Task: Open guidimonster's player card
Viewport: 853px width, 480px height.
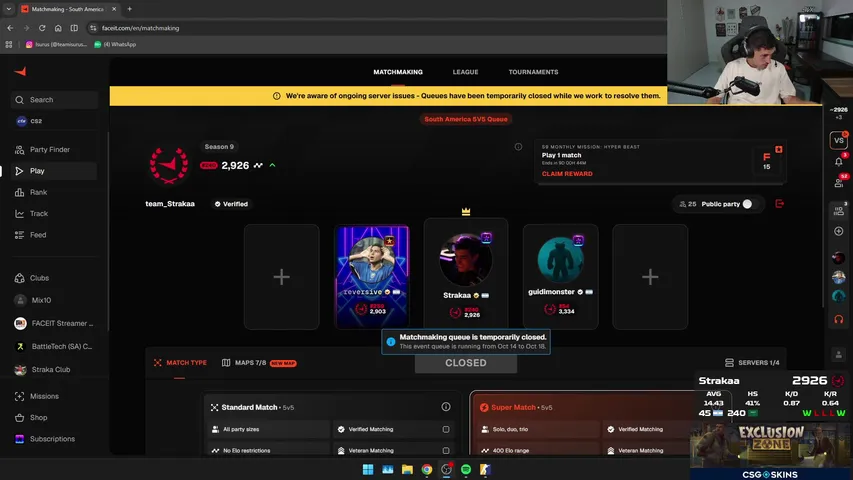Action: (560, 277)
